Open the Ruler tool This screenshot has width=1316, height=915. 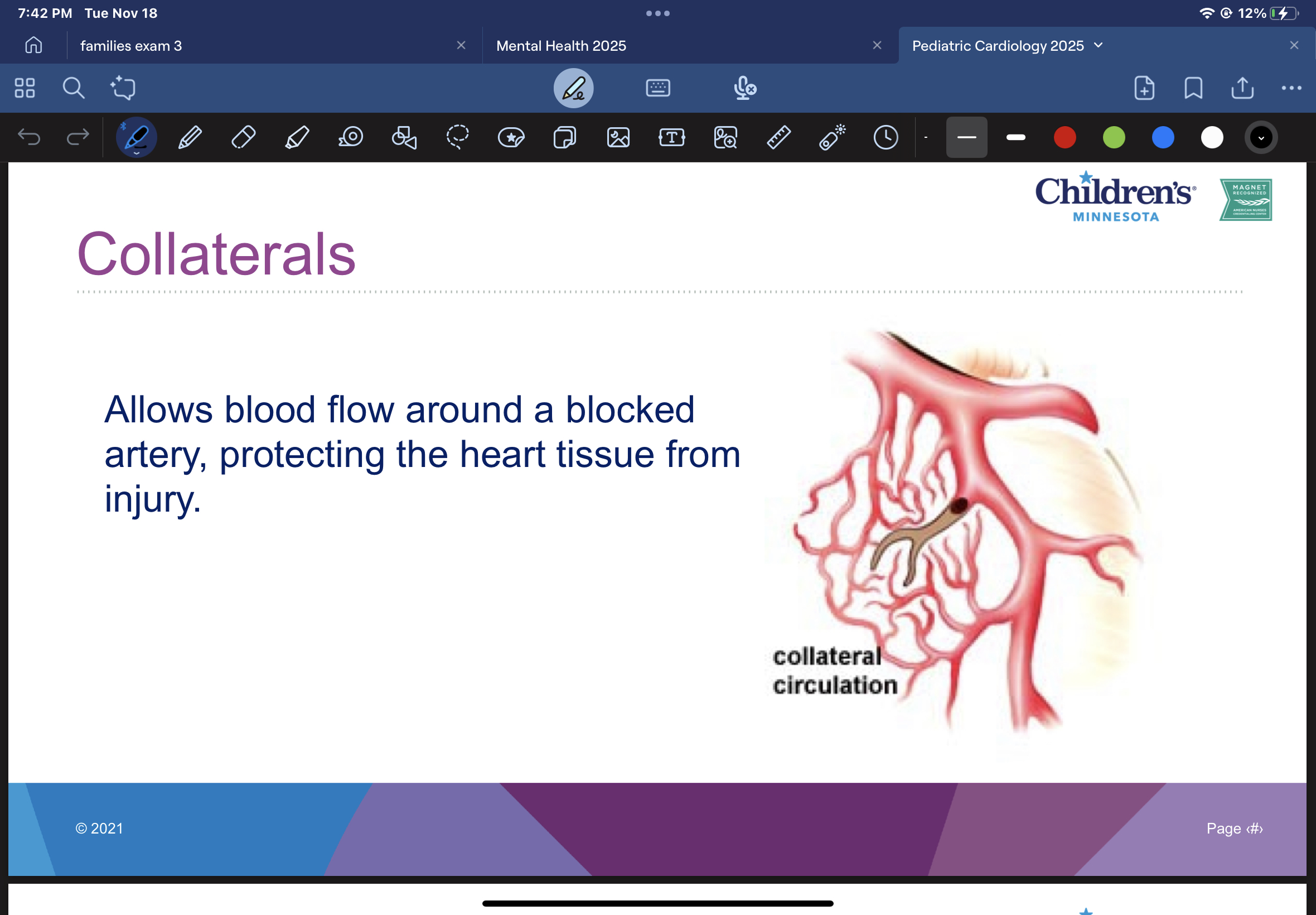(x=777, y=137)
